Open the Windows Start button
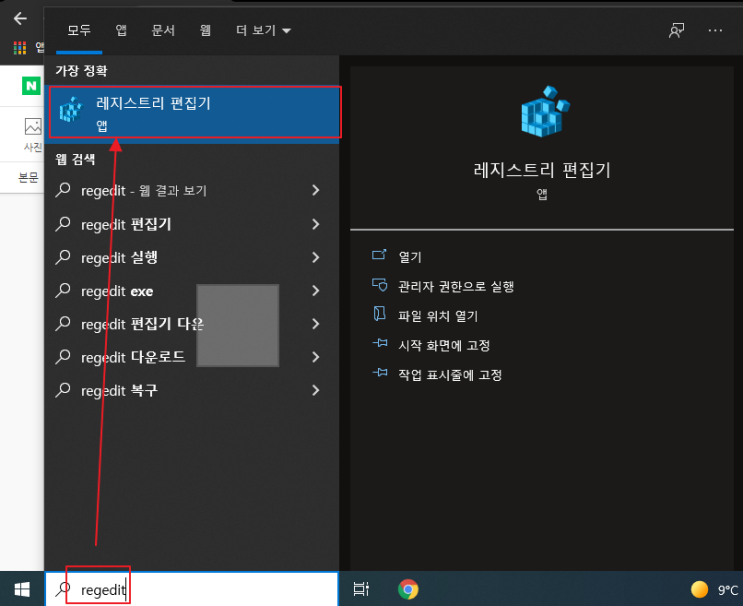This screenshot has height=606, width=743. pos(22,589)
